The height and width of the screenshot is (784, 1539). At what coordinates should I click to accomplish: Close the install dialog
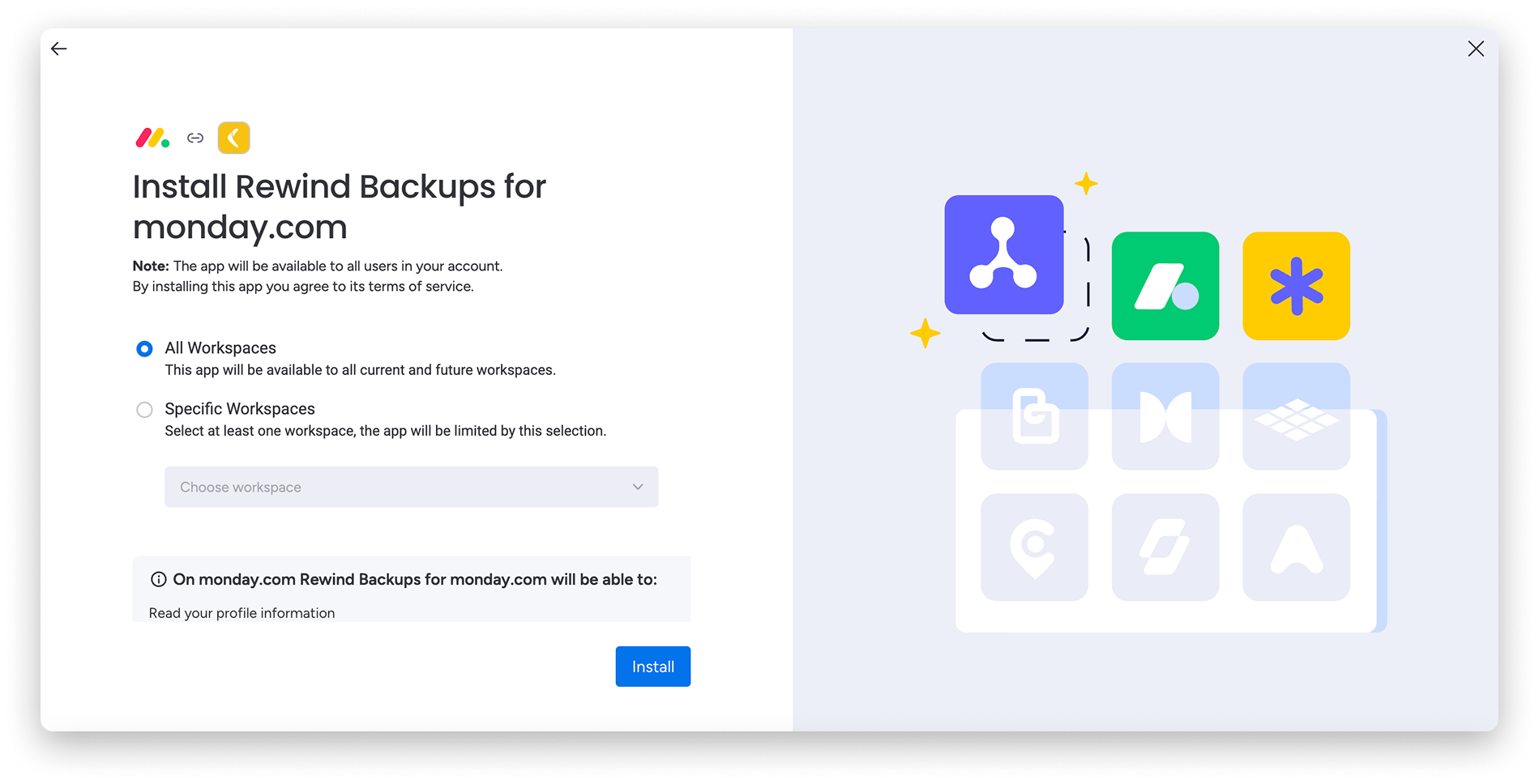coord(1476,49)
